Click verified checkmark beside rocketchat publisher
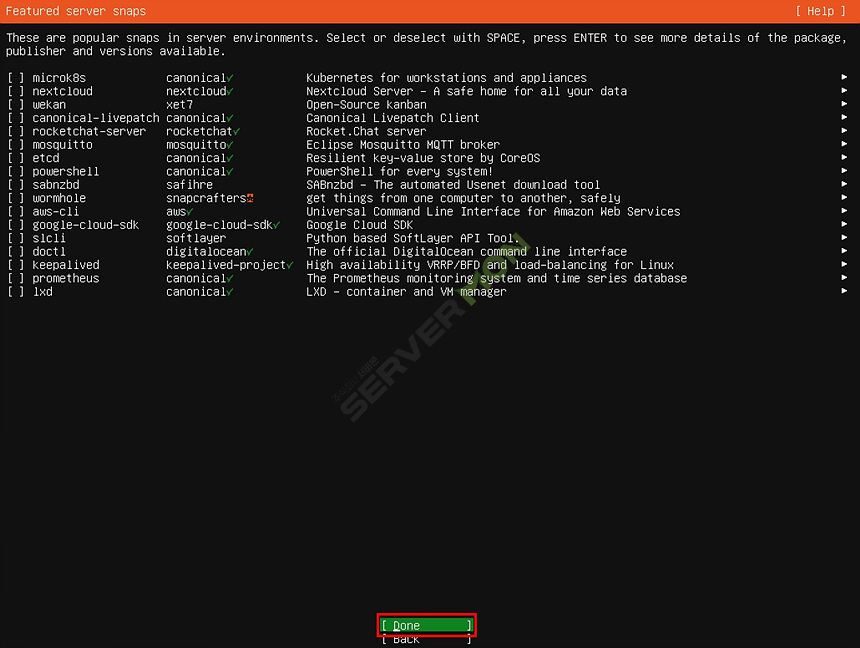The width and height of the screenshot is (860, 648). pyautogui.click(x=236, y=132)
